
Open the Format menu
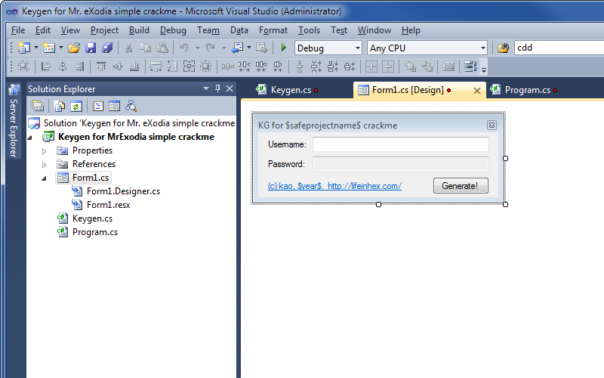(273, 30)
